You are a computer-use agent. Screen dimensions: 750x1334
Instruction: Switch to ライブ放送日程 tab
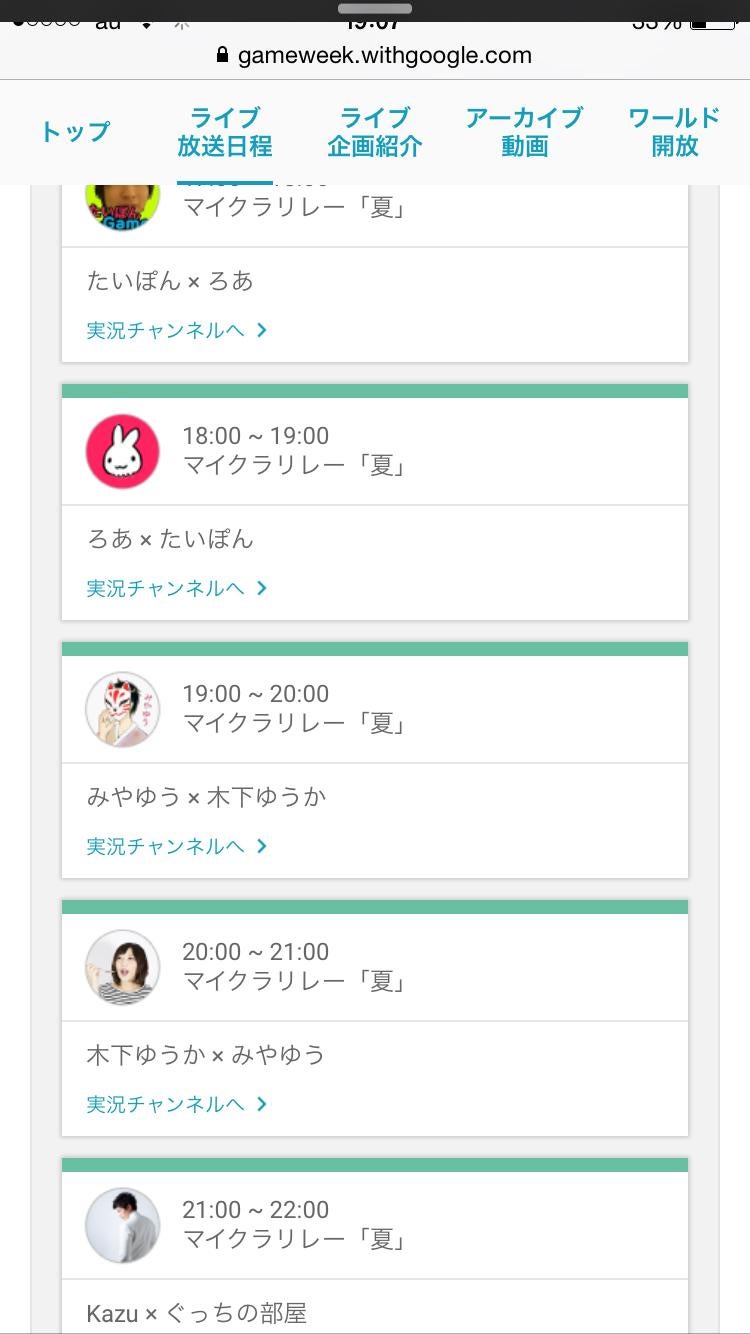coord(225,132)
